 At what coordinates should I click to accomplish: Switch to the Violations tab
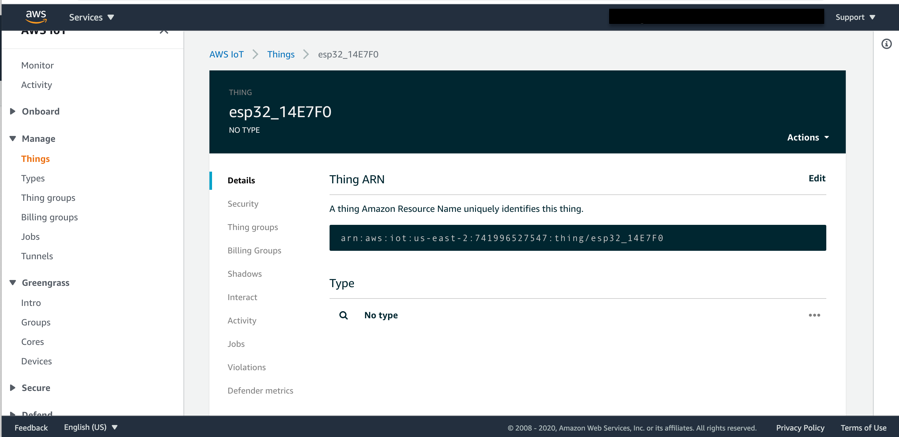[247, 367]
